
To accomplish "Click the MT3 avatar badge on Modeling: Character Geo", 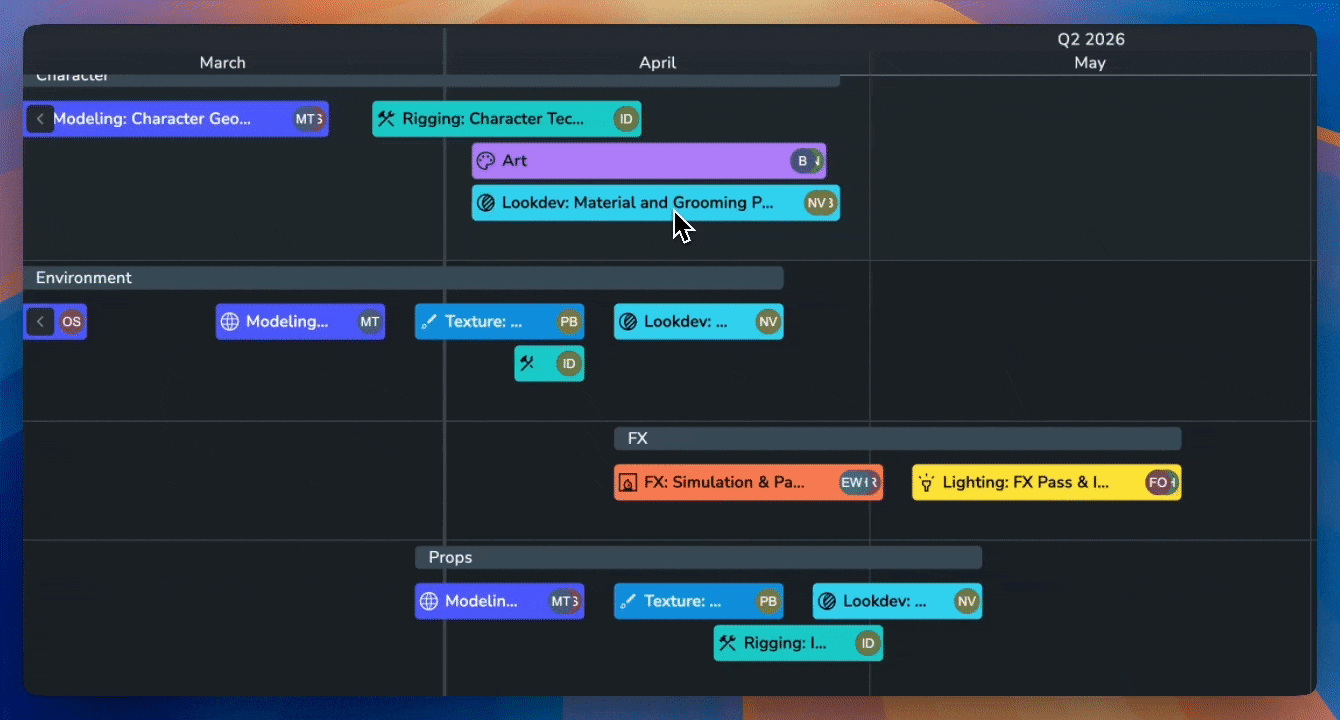I will (309, 118).
